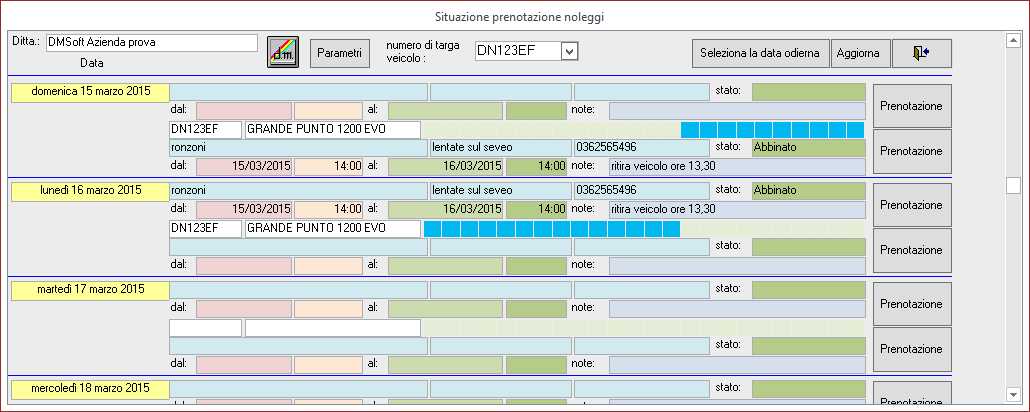Open the numero di targa dropdown arrow
The height and width of the screenshot is (412, 1030).
click(x=570, y=51)
